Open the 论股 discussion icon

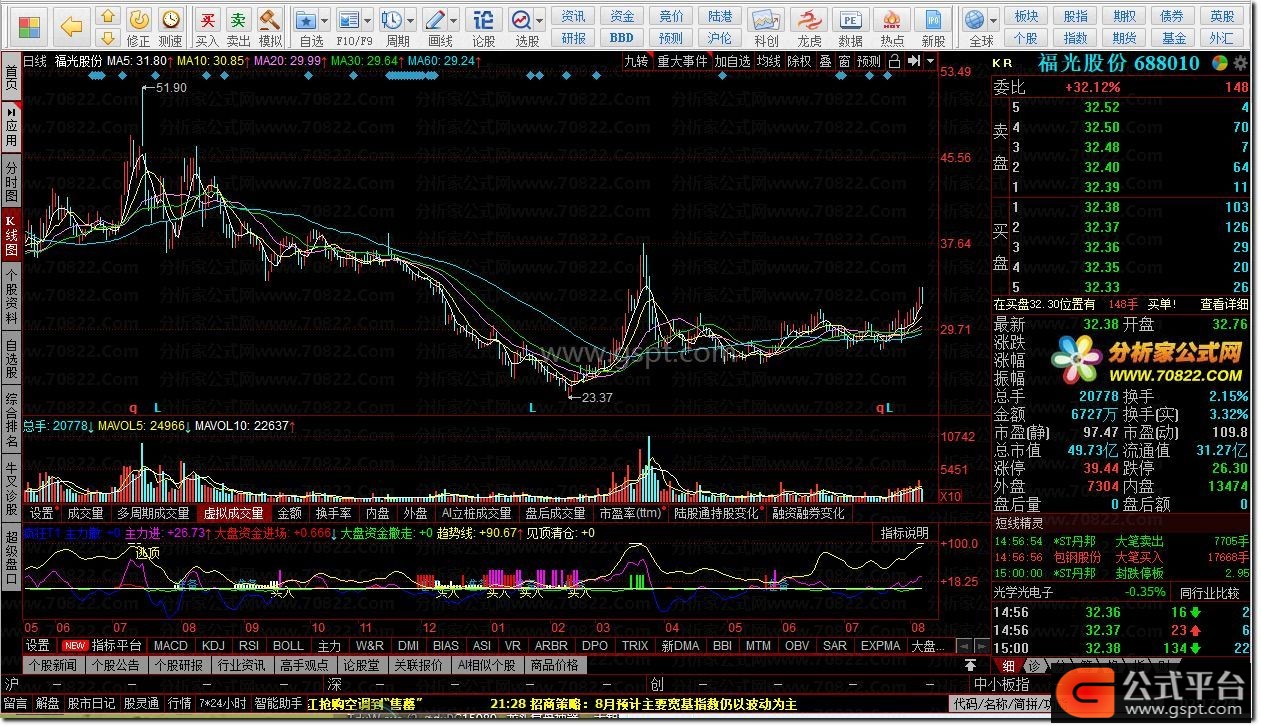[484, 27]
